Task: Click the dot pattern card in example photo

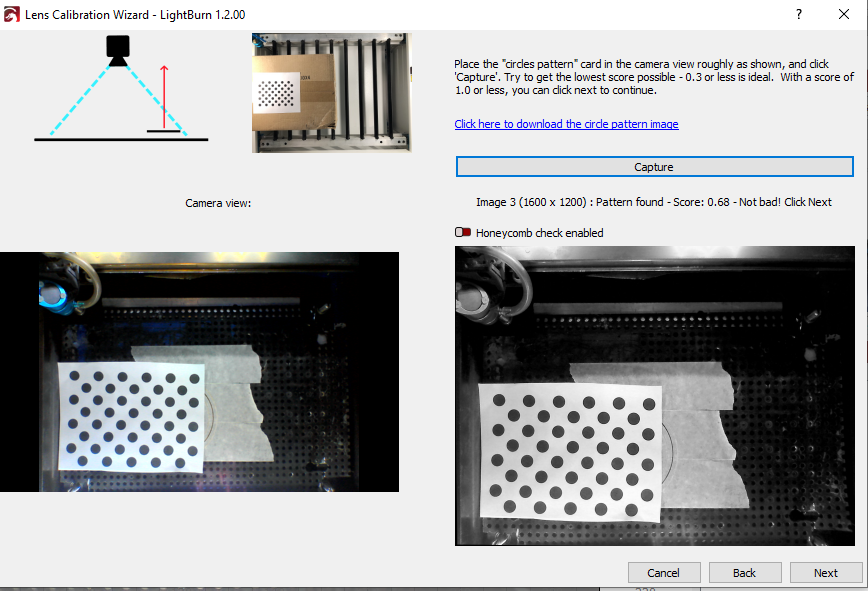Action: pyautogui.click(x=276, y=94)
